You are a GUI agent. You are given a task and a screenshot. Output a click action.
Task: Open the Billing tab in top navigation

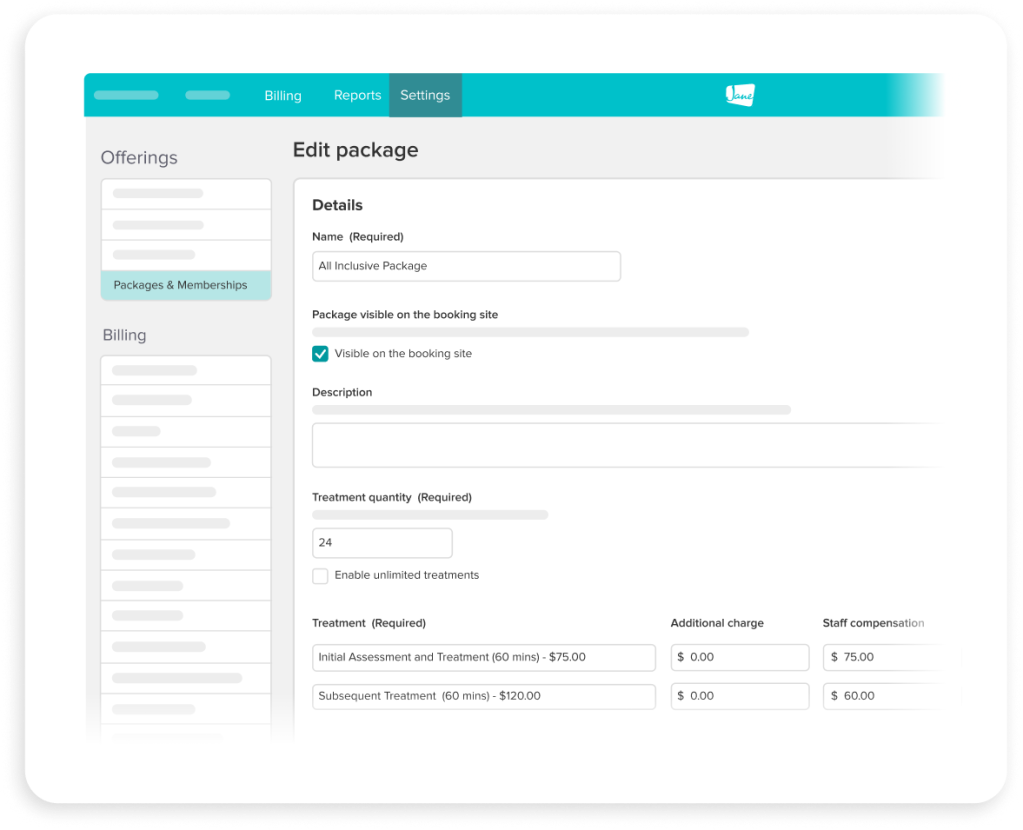(x=283, y=96)
